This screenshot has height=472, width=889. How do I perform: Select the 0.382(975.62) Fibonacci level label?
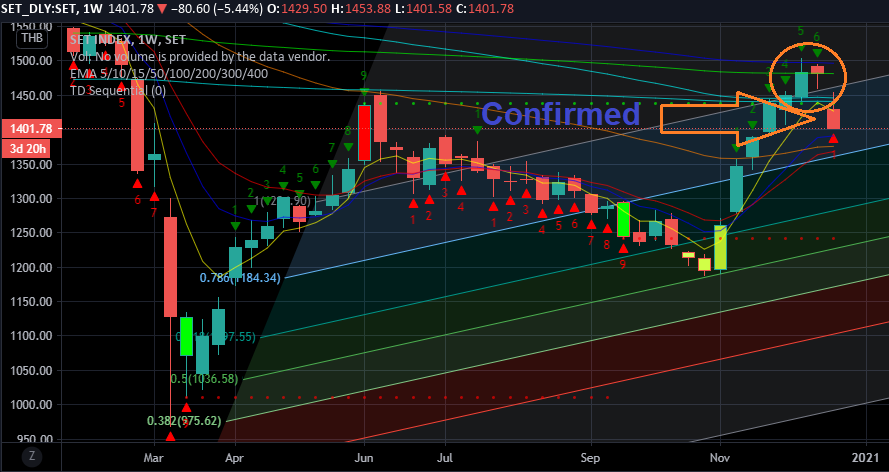(x=184, y=421)
